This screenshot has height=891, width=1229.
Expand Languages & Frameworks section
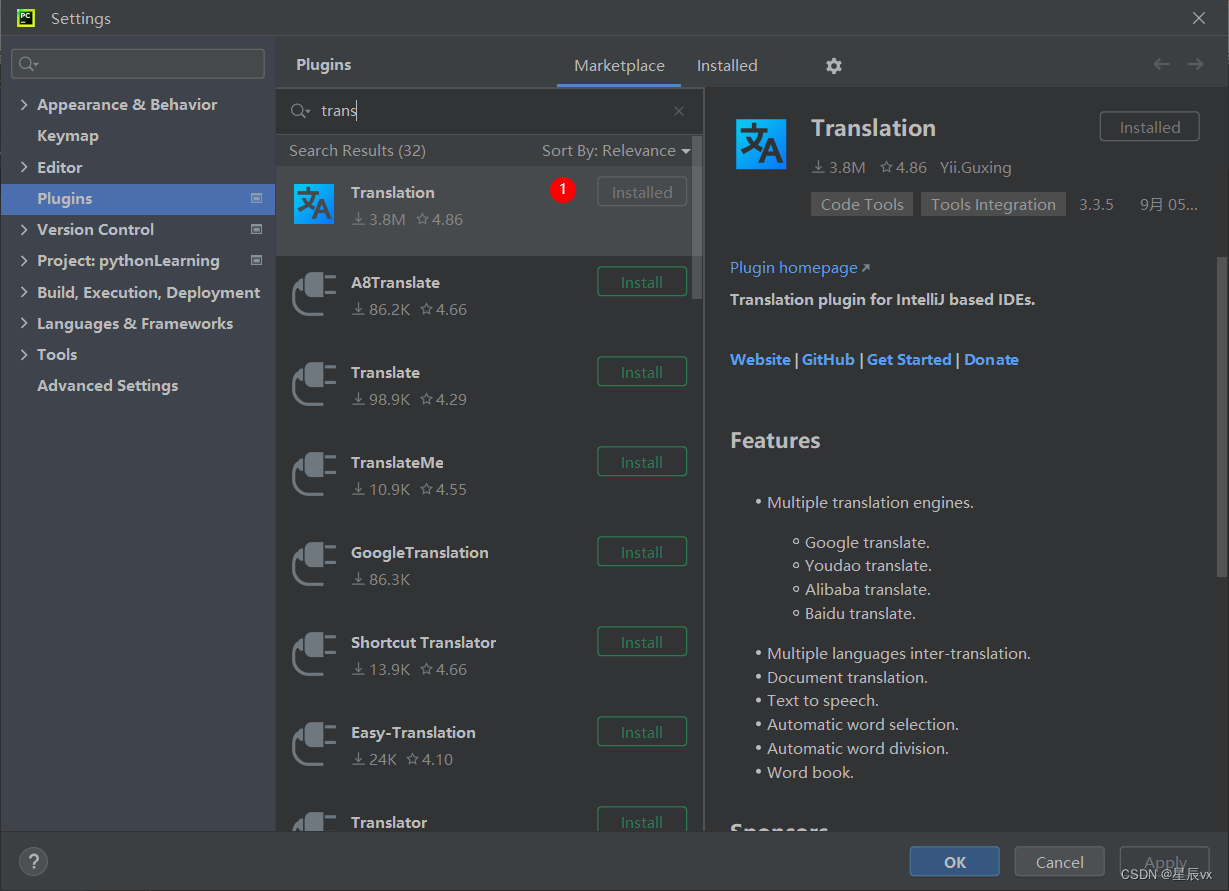(24, 323)
